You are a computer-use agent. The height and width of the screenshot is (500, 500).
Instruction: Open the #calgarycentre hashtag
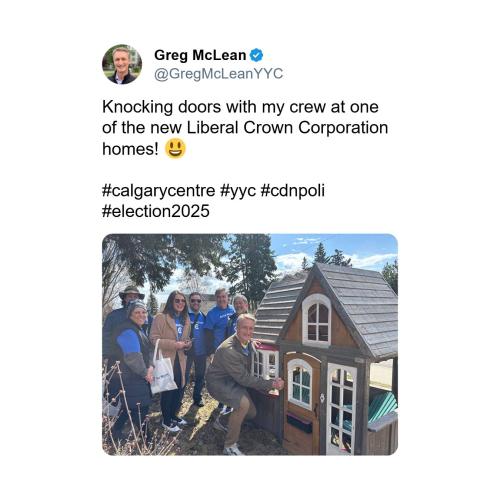pos(159,191)
